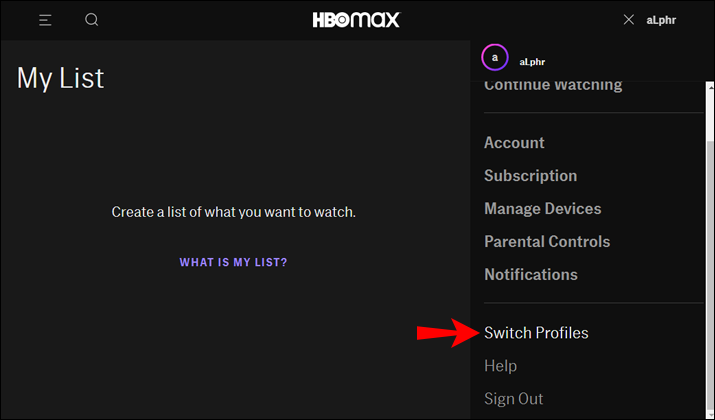This screenshot has height=420, width=715.
Task: Click Sign Out
Action: pyautogui.click(x=514, y=399)
